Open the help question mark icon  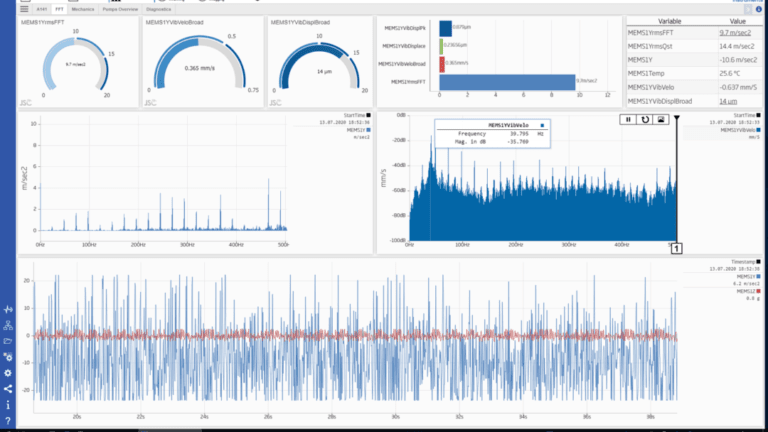point(8,421)
